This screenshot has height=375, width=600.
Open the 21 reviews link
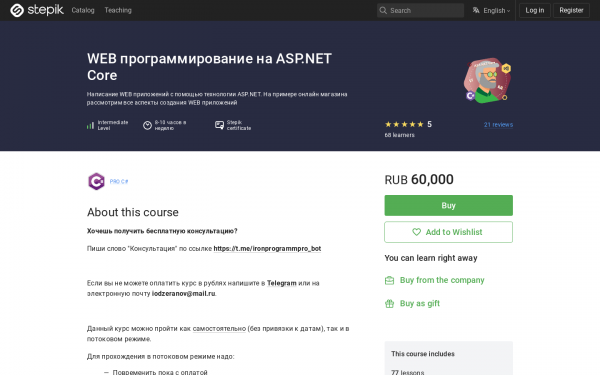pos(498,124)
